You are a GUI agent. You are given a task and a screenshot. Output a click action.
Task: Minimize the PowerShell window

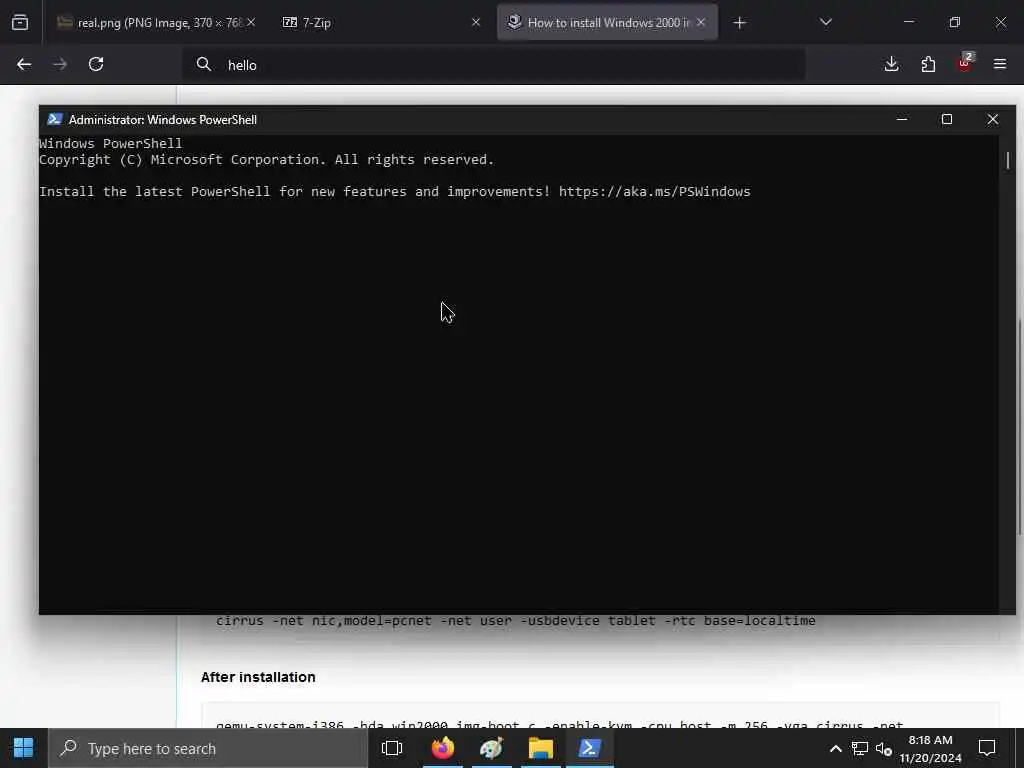(x=902, y=120)
